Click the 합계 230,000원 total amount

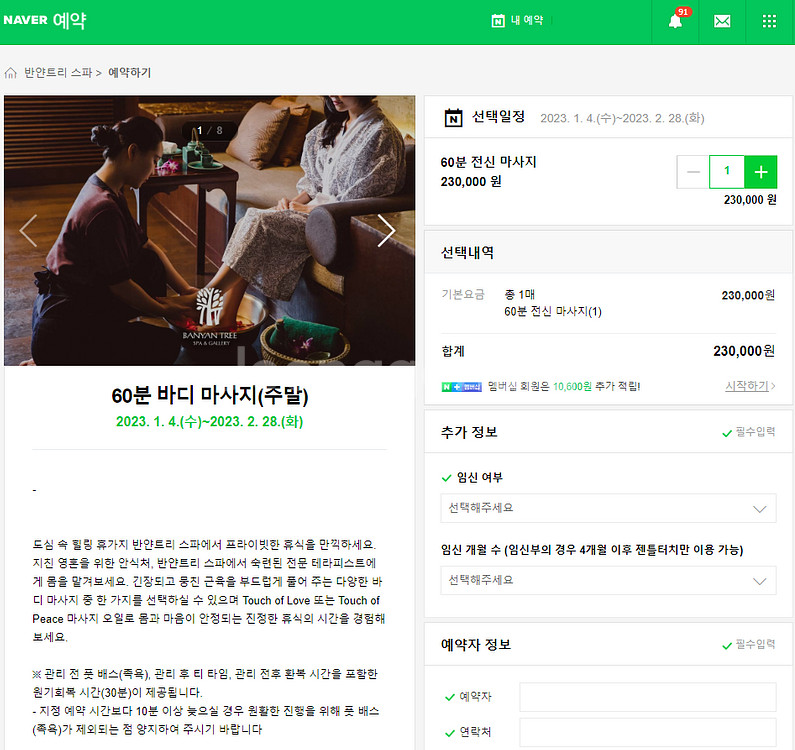(744, 351)
